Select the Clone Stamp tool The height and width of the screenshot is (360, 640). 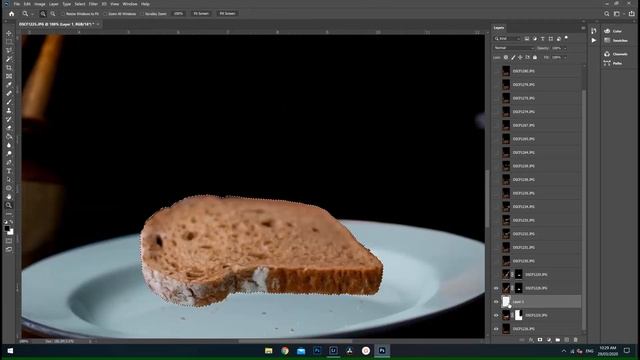(x=9, y=111)
